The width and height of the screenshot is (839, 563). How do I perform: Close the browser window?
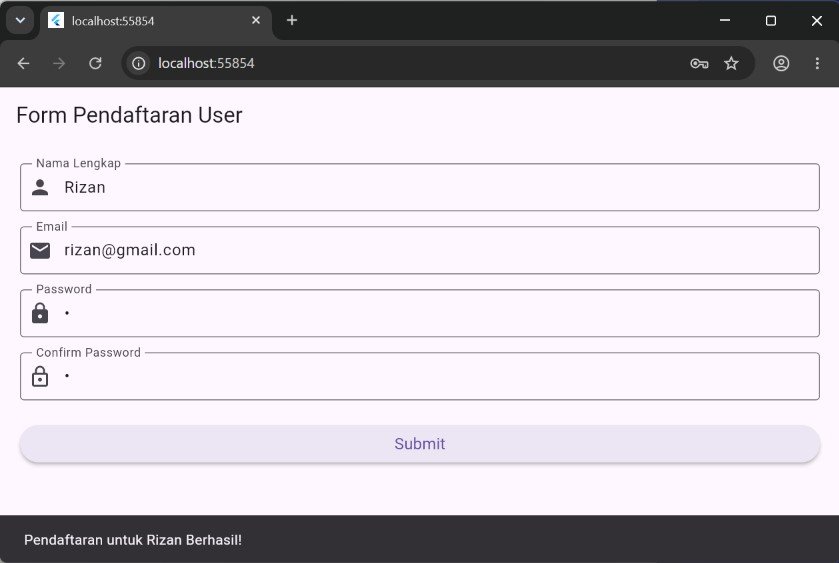817,20
